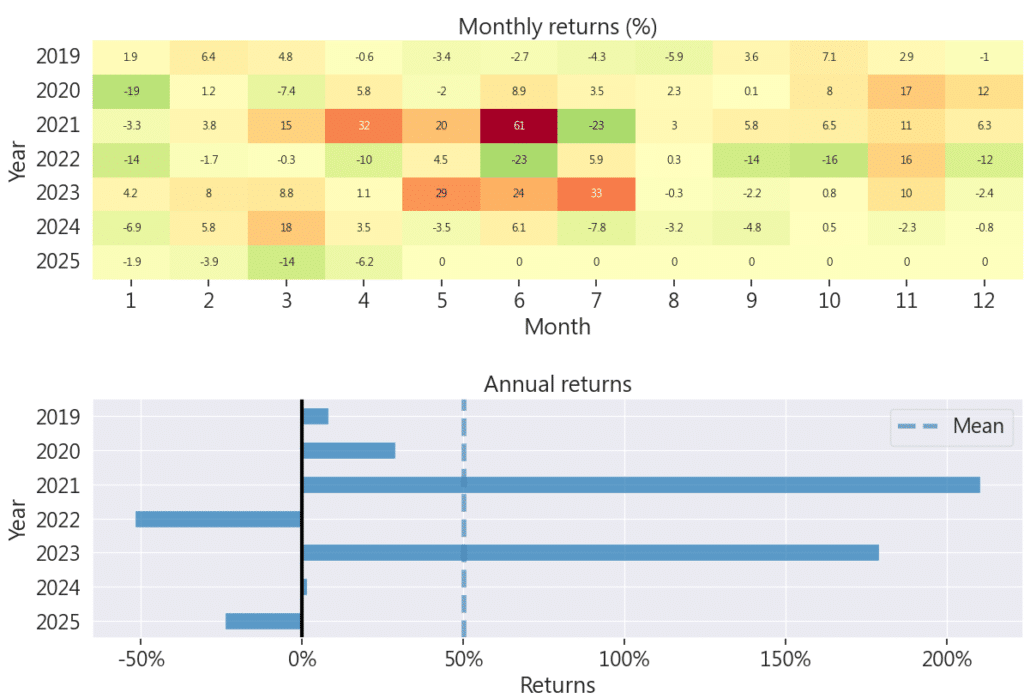Click the 2023 annual returns bar
The height and width of the screenshot is (698, 1024).
[x=590, y=553]
